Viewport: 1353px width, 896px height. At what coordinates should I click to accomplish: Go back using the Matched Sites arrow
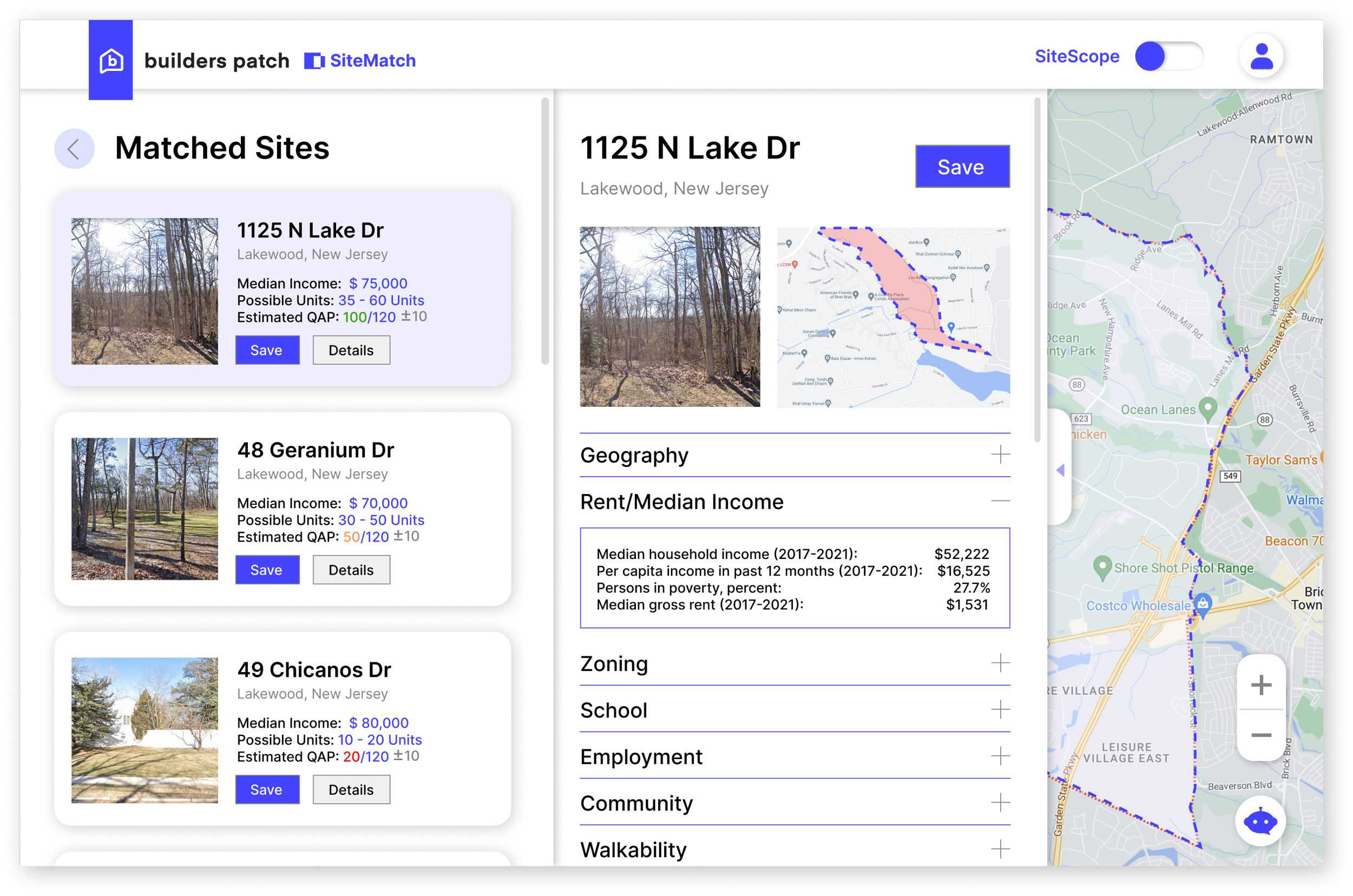pos(74,149)
